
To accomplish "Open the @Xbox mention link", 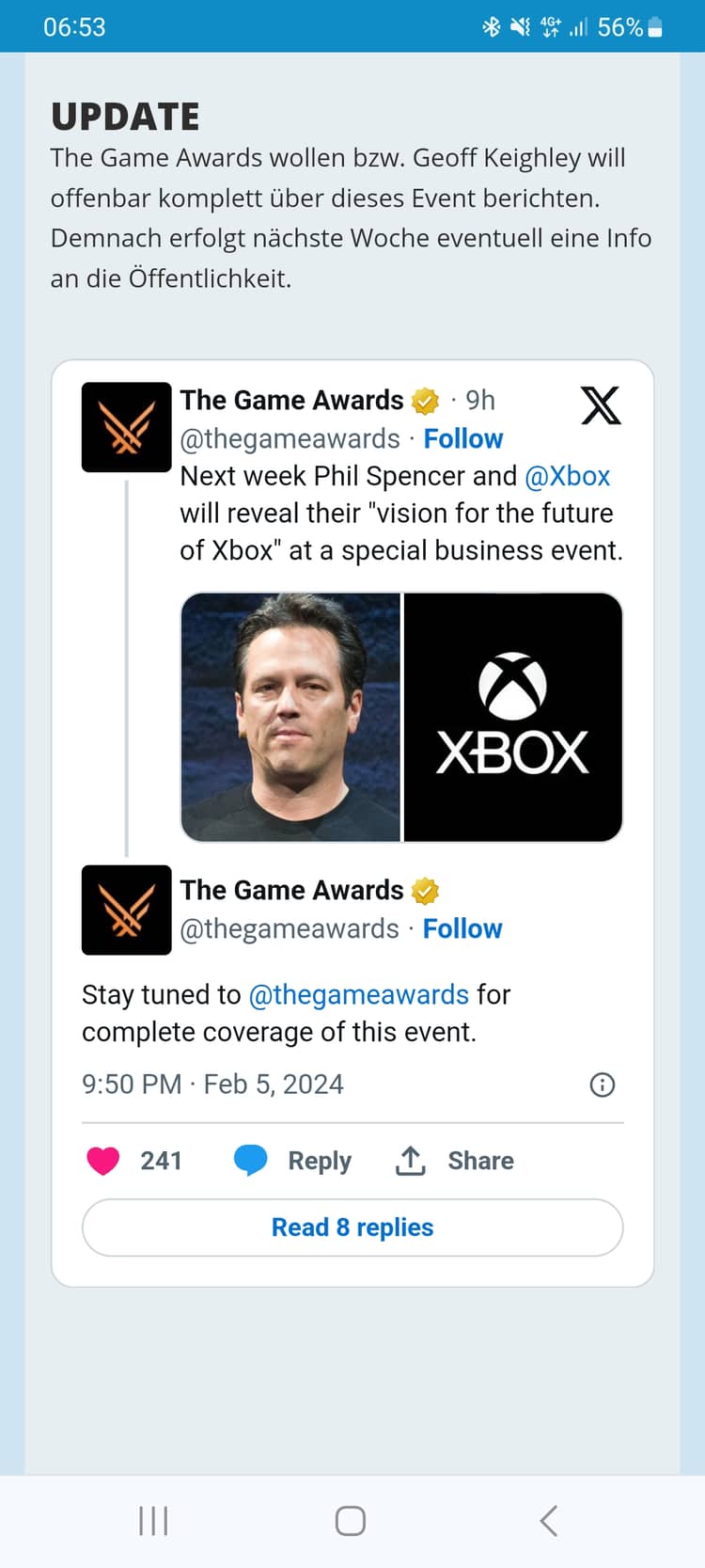I will click(x=568, y=476).
